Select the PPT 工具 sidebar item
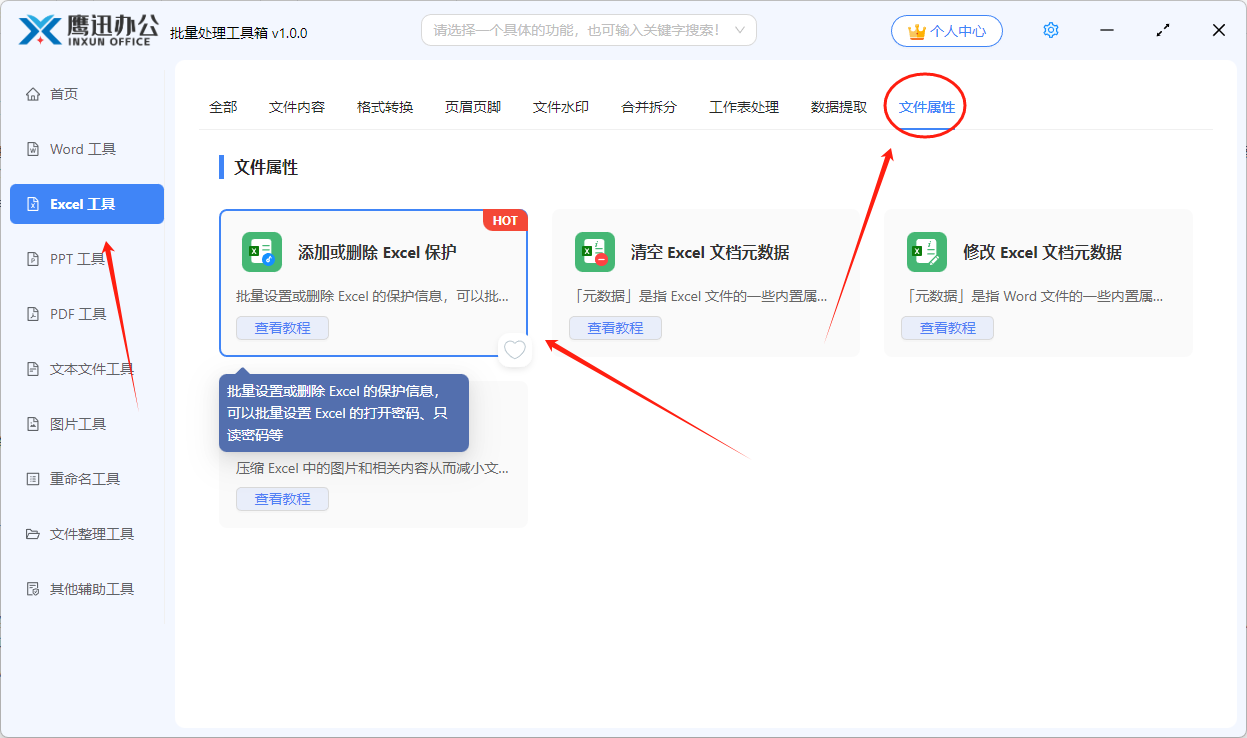Screen dimensions: 1247x738 click(84, 258)
